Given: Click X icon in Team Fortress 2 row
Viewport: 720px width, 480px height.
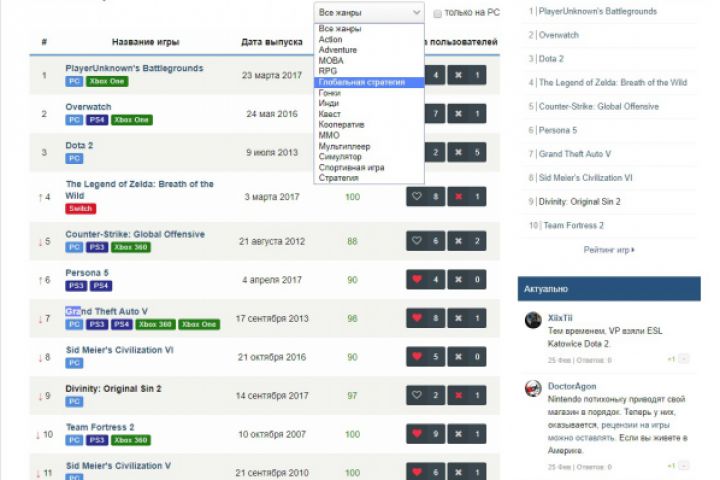Looking at the screenshot, I should point(458,434).
